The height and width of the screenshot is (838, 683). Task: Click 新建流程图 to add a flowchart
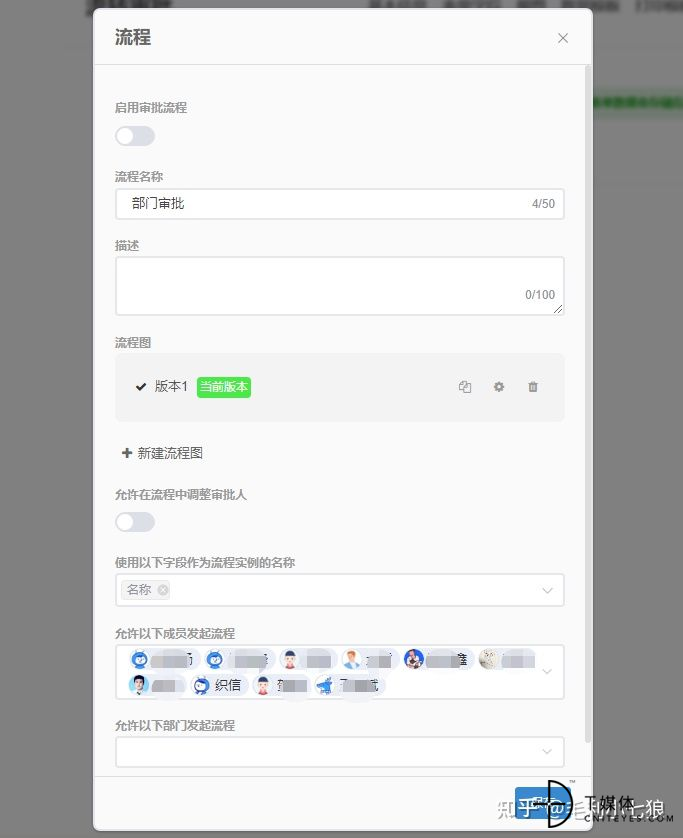[162, 453]
